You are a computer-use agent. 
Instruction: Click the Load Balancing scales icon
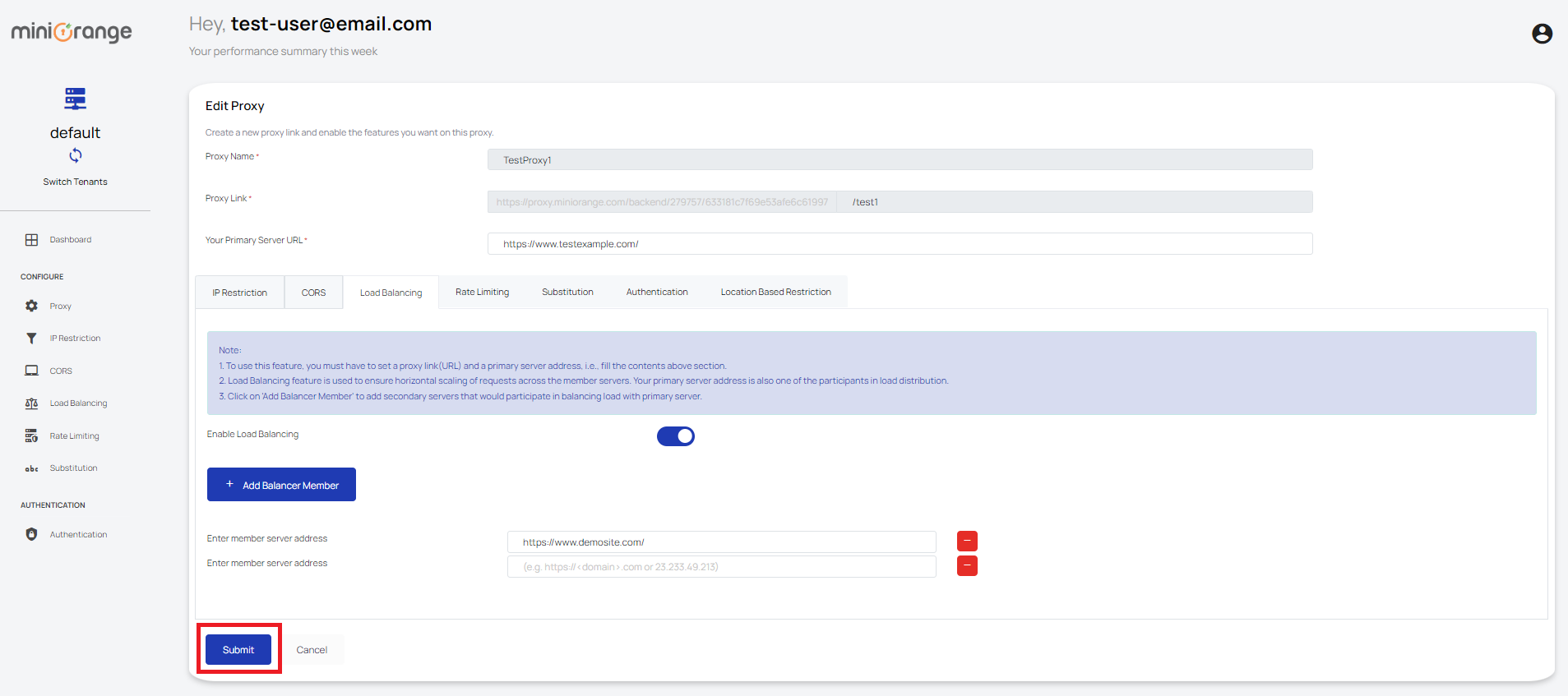click(31, 403)
